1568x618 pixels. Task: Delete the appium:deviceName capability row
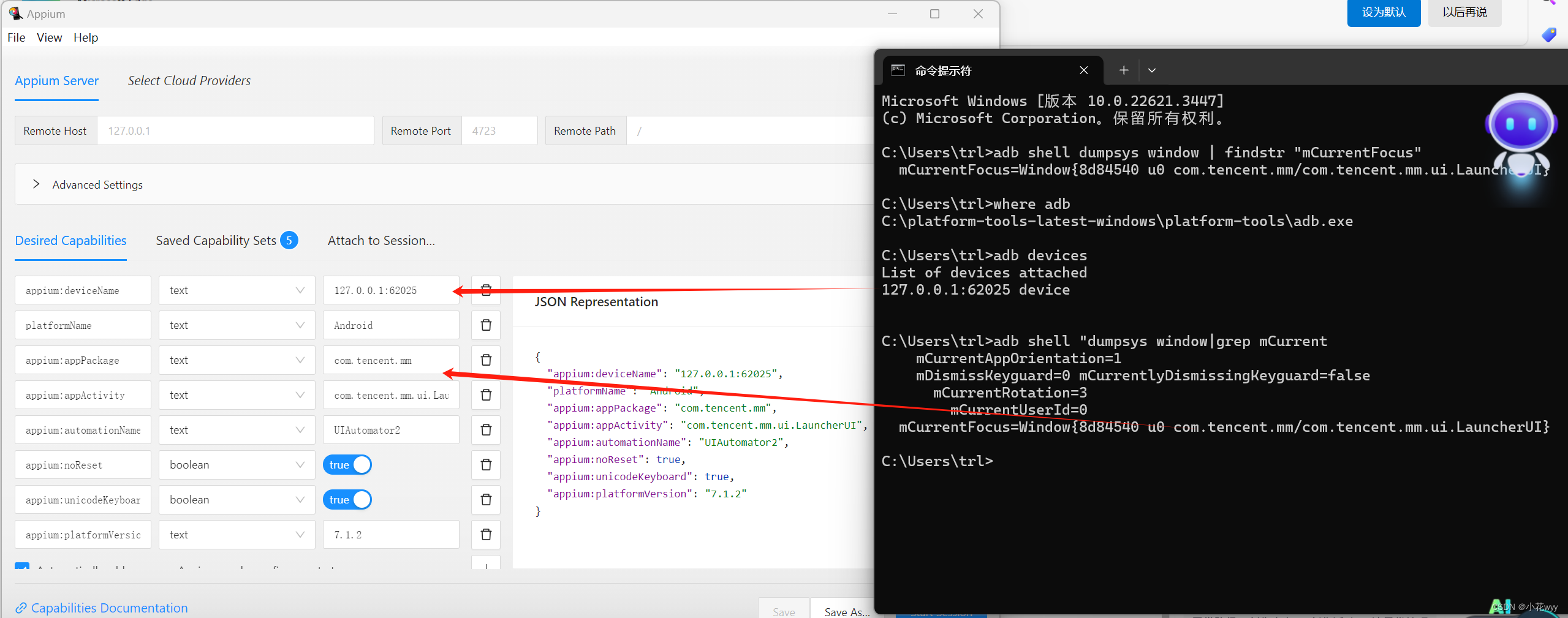486,290
